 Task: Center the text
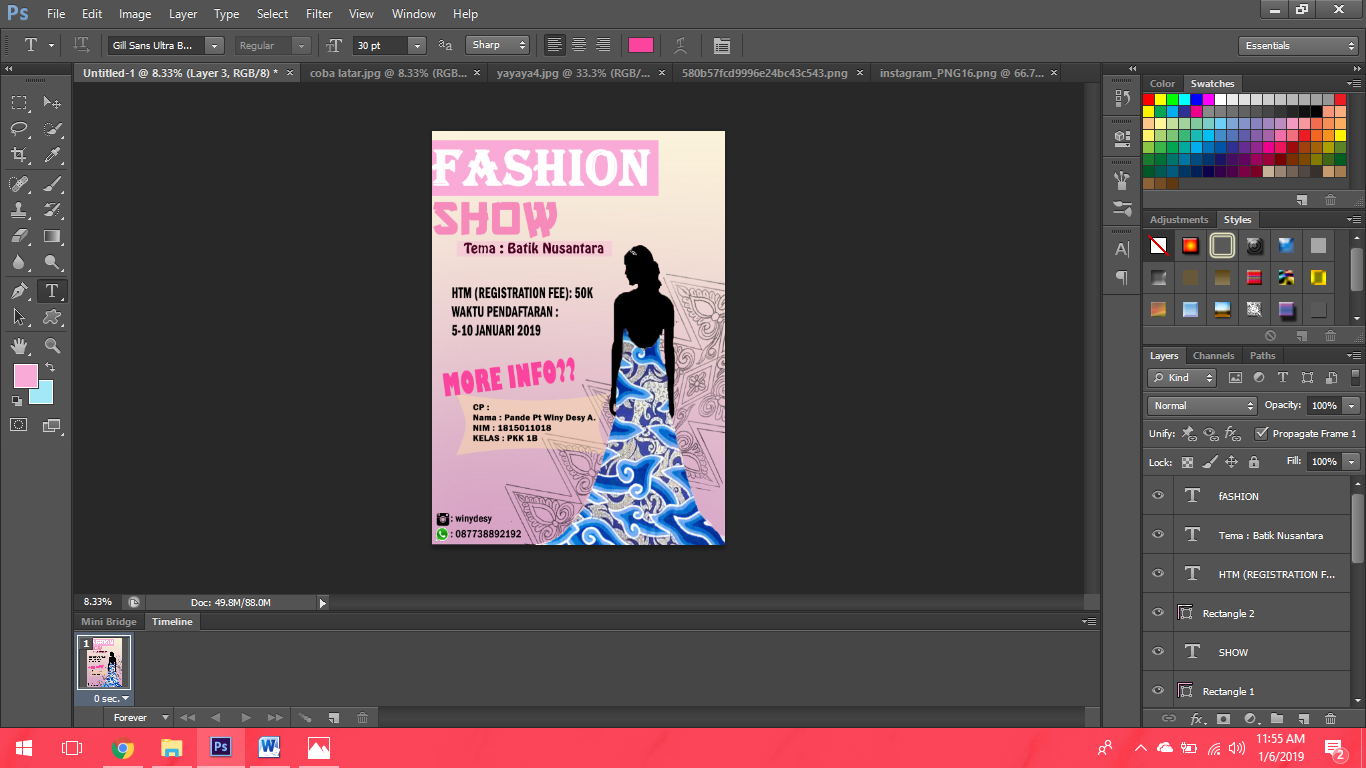[x=578, y=45]
